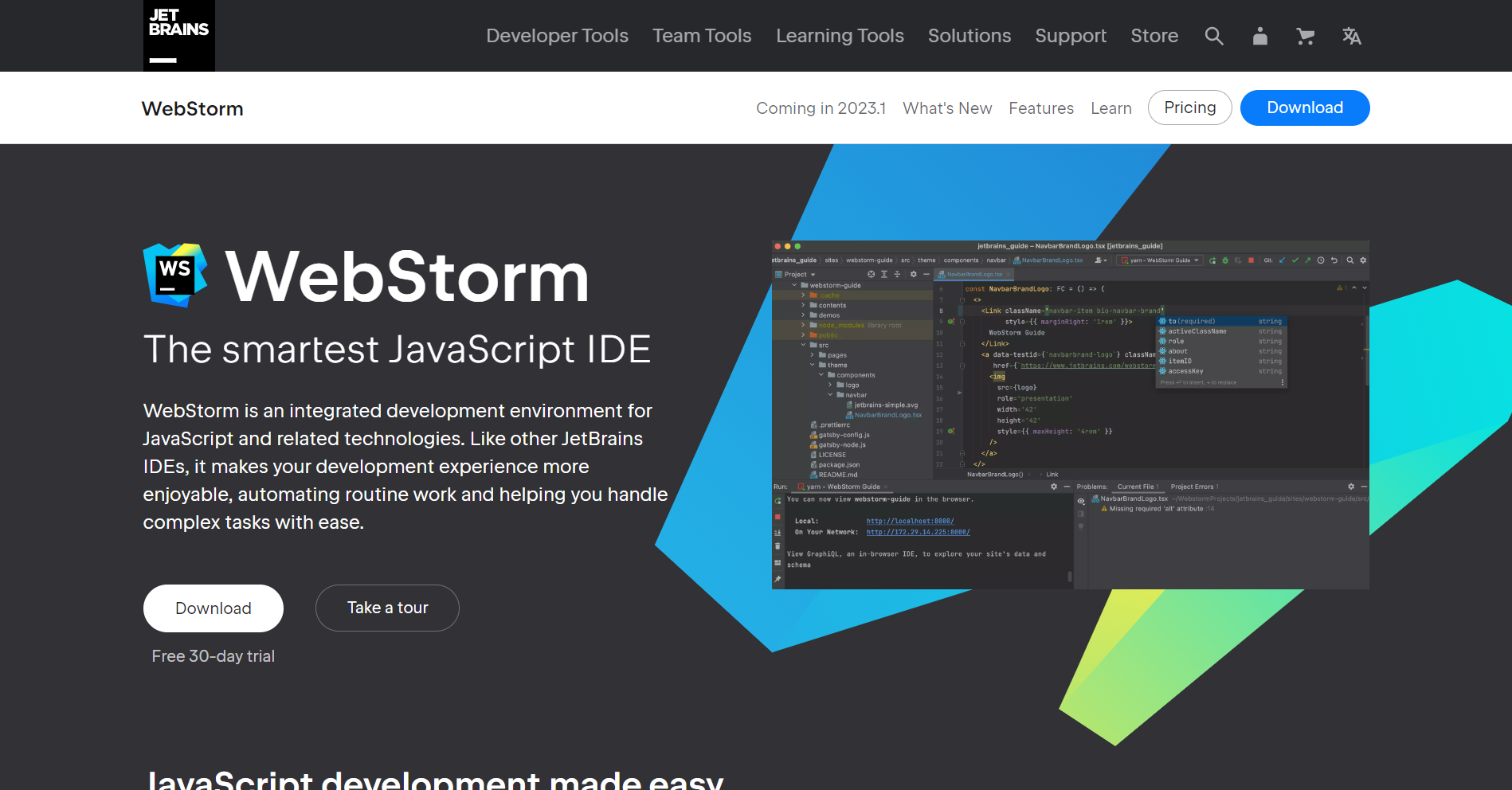This screenshot has width=1512, height=790.
Task: Open the Team Tools menu
Action: click(702, 36)
